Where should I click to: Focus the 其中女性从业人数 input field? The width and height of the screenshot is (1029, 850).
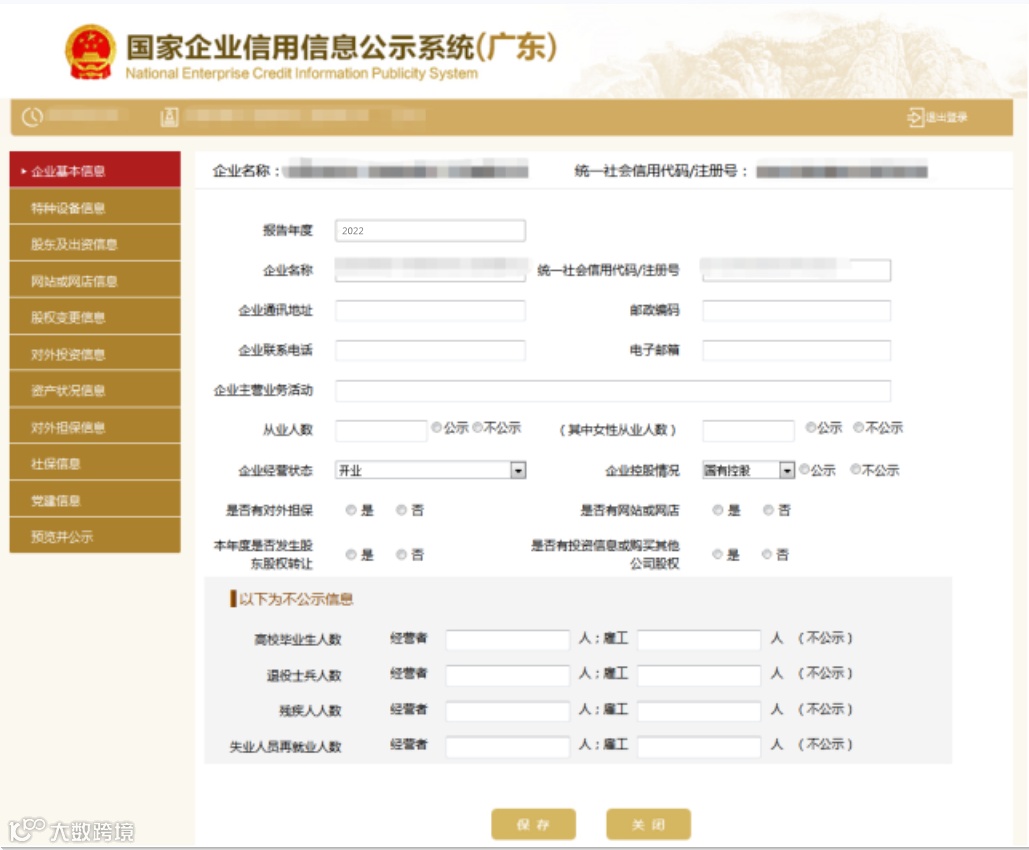pos(748,431)
